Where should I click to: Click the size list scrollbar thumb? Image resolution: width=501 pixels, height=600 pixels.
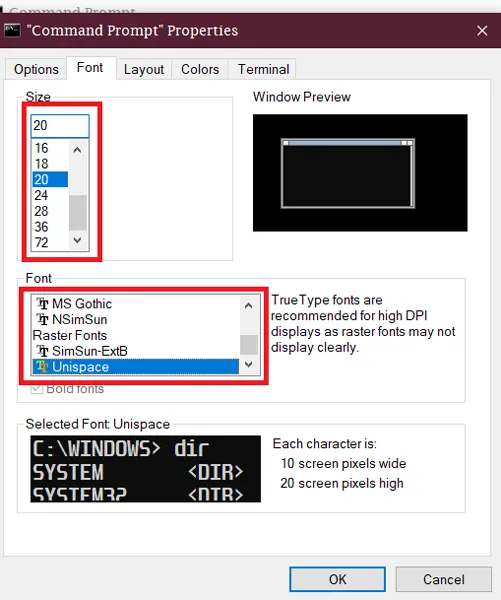[x=78, y=213]
